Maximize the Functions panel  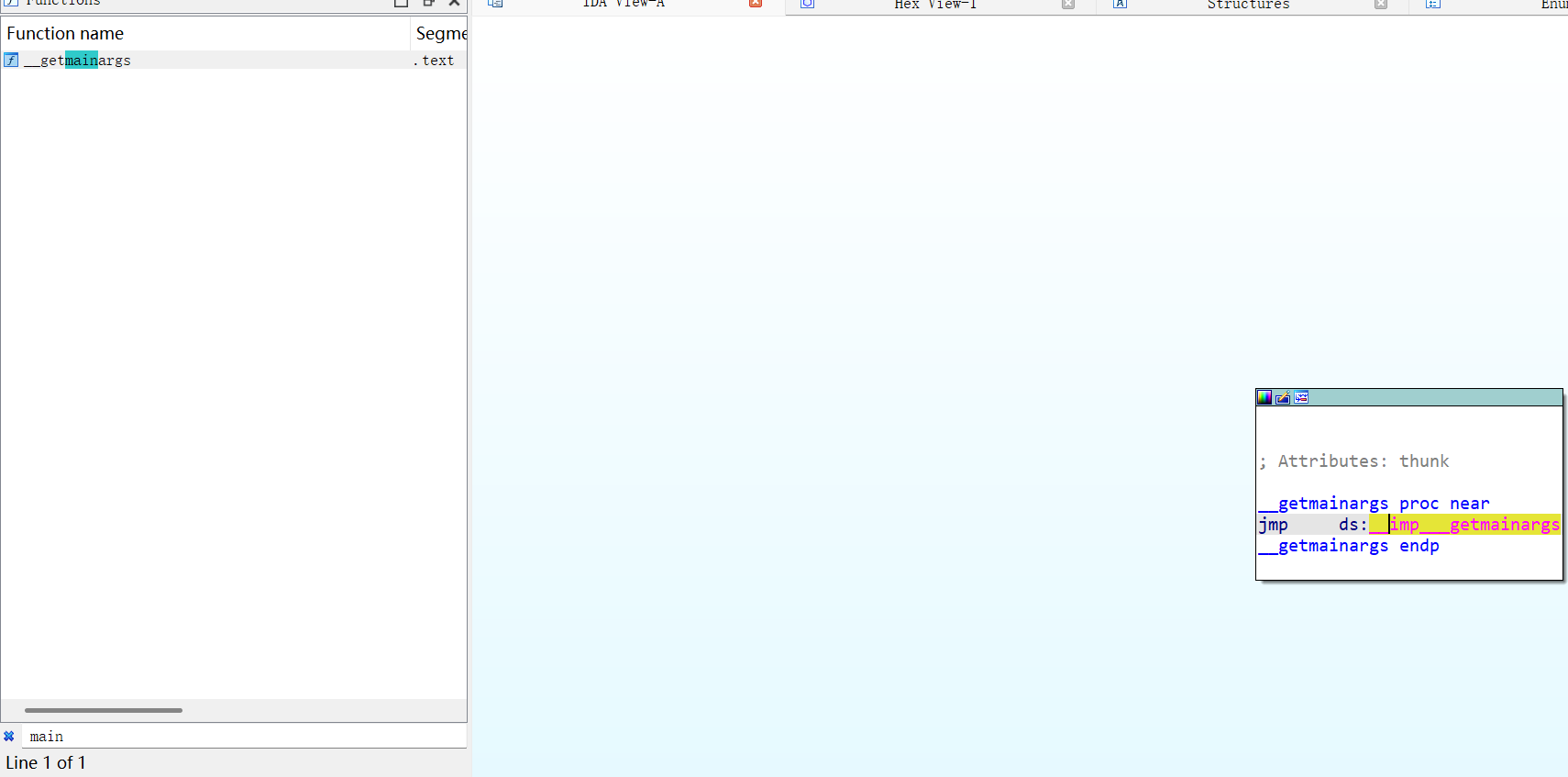(401, 3)
